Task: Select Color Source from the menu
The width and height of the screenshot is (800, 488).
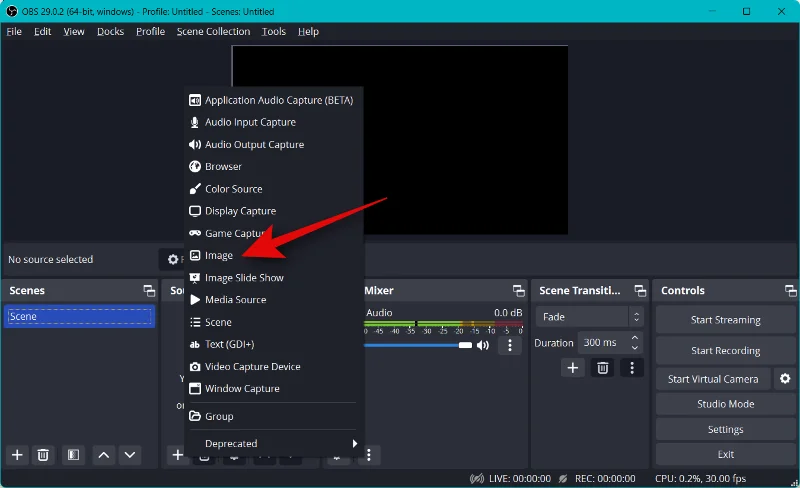Action: click(273, 189)
